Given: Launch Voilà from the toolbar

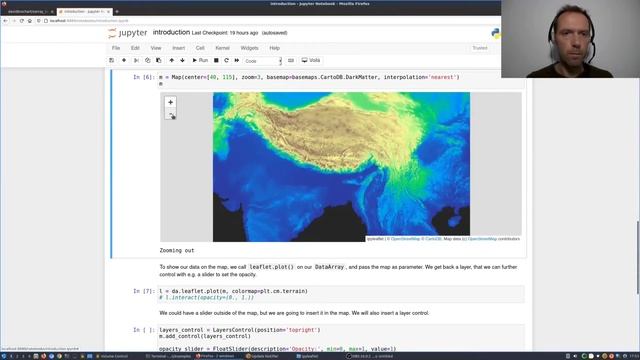Looking at the screenshot, I should [x=311, y=60].
